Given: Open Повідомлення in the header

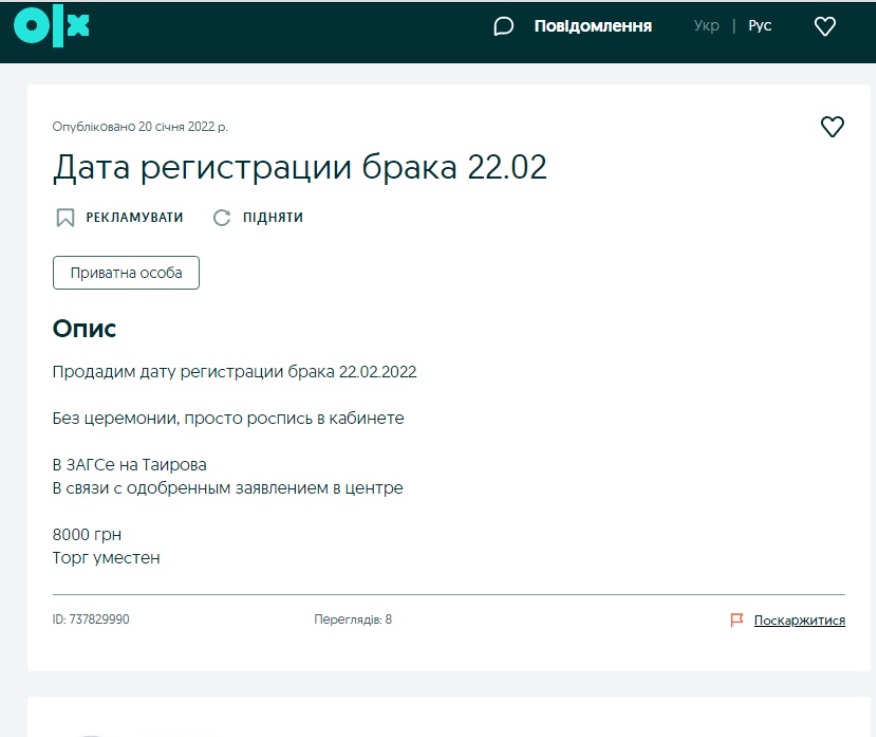Looking at the screenshot, I should point(593,26).
